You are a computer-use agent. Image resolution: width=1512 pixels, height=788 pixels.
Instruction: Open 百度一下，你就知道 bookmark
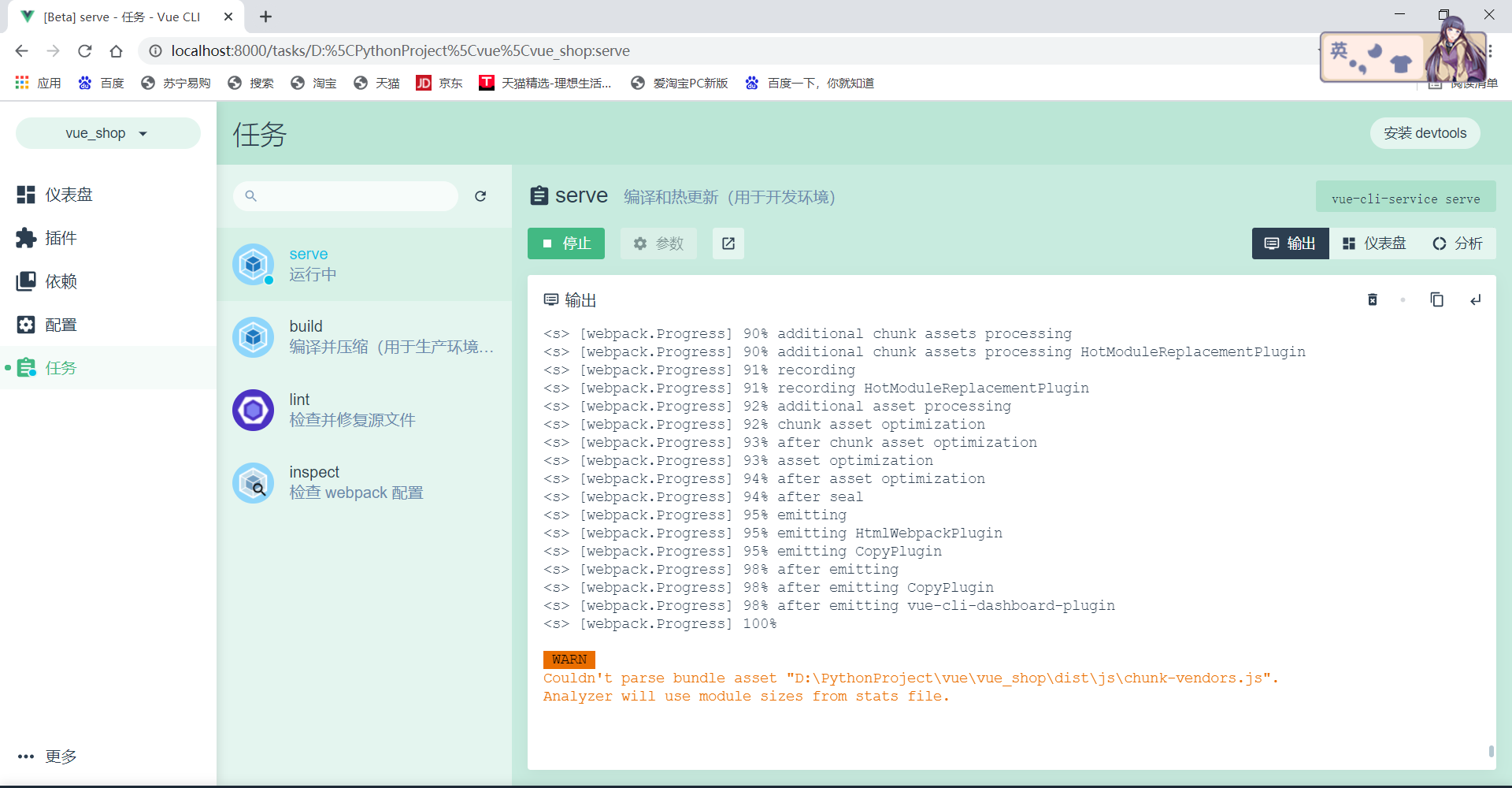click(x=810, y=83)
